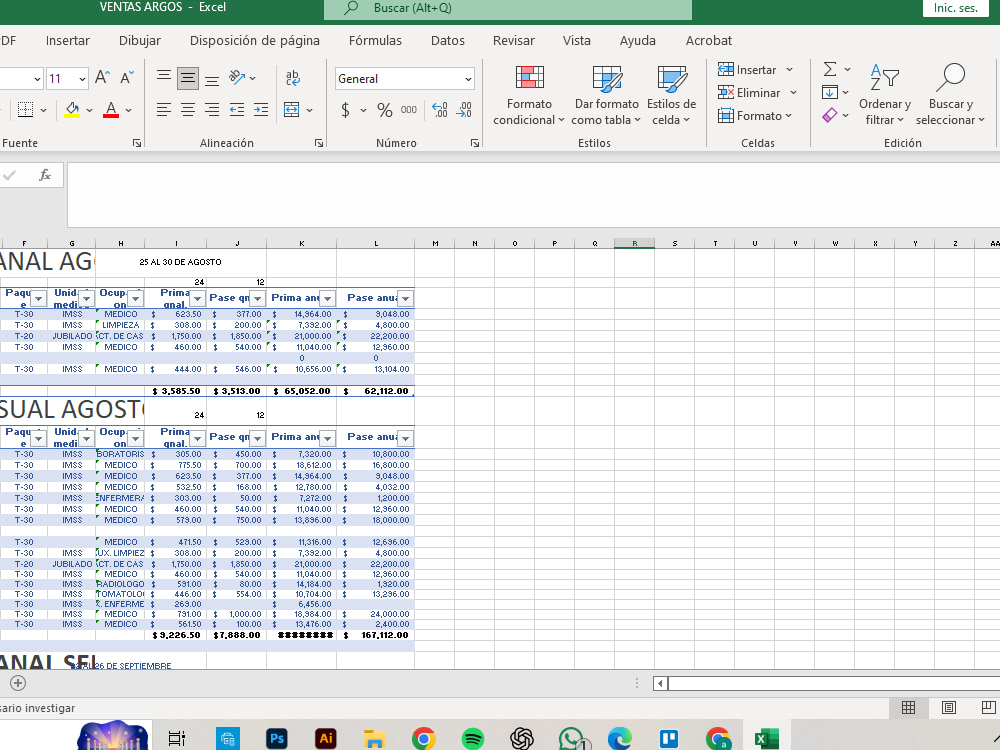Add a new sheet with plus icon
1000x750 pixels.
coord(18,683)
